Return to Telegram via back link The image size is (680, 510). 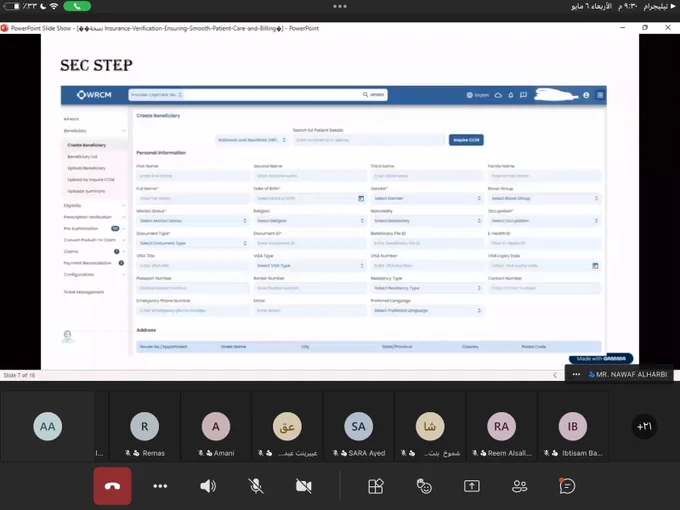(659, 6)
